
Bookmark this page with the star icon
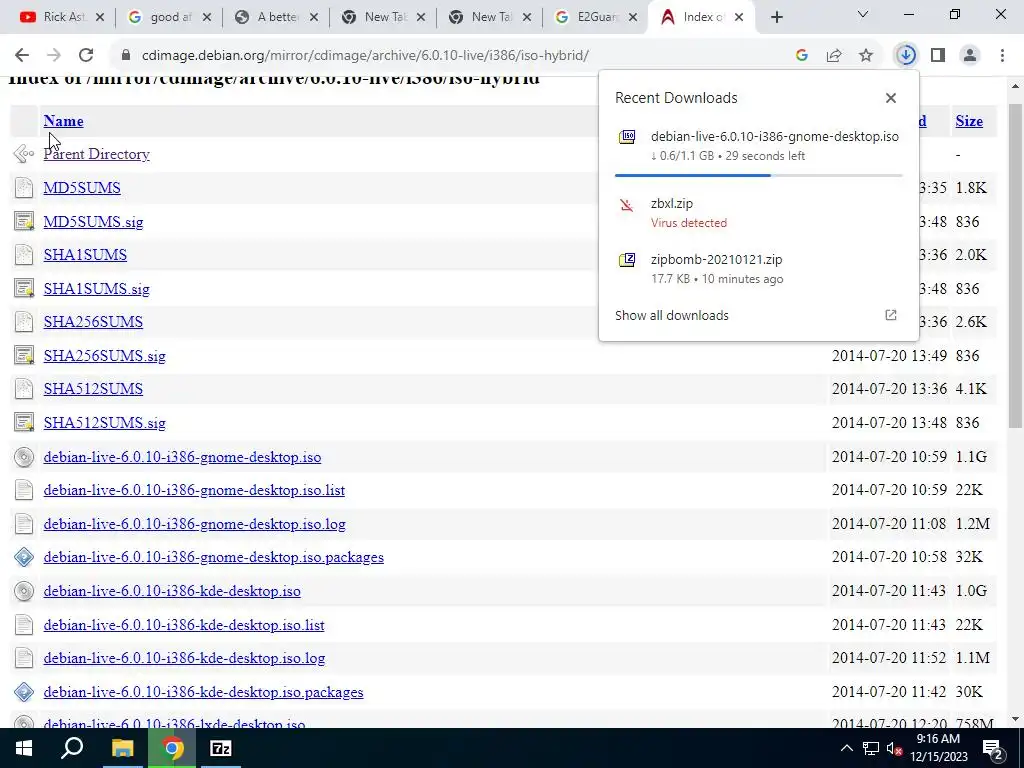[866, 56]
